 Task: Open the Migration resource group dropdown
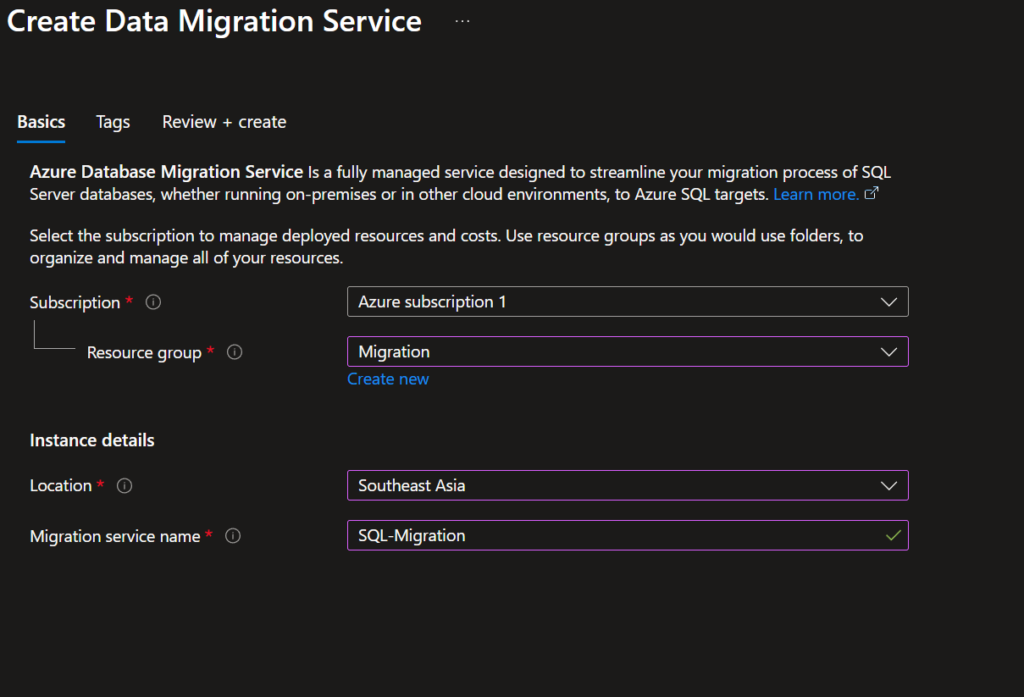(x=627, y=352)
